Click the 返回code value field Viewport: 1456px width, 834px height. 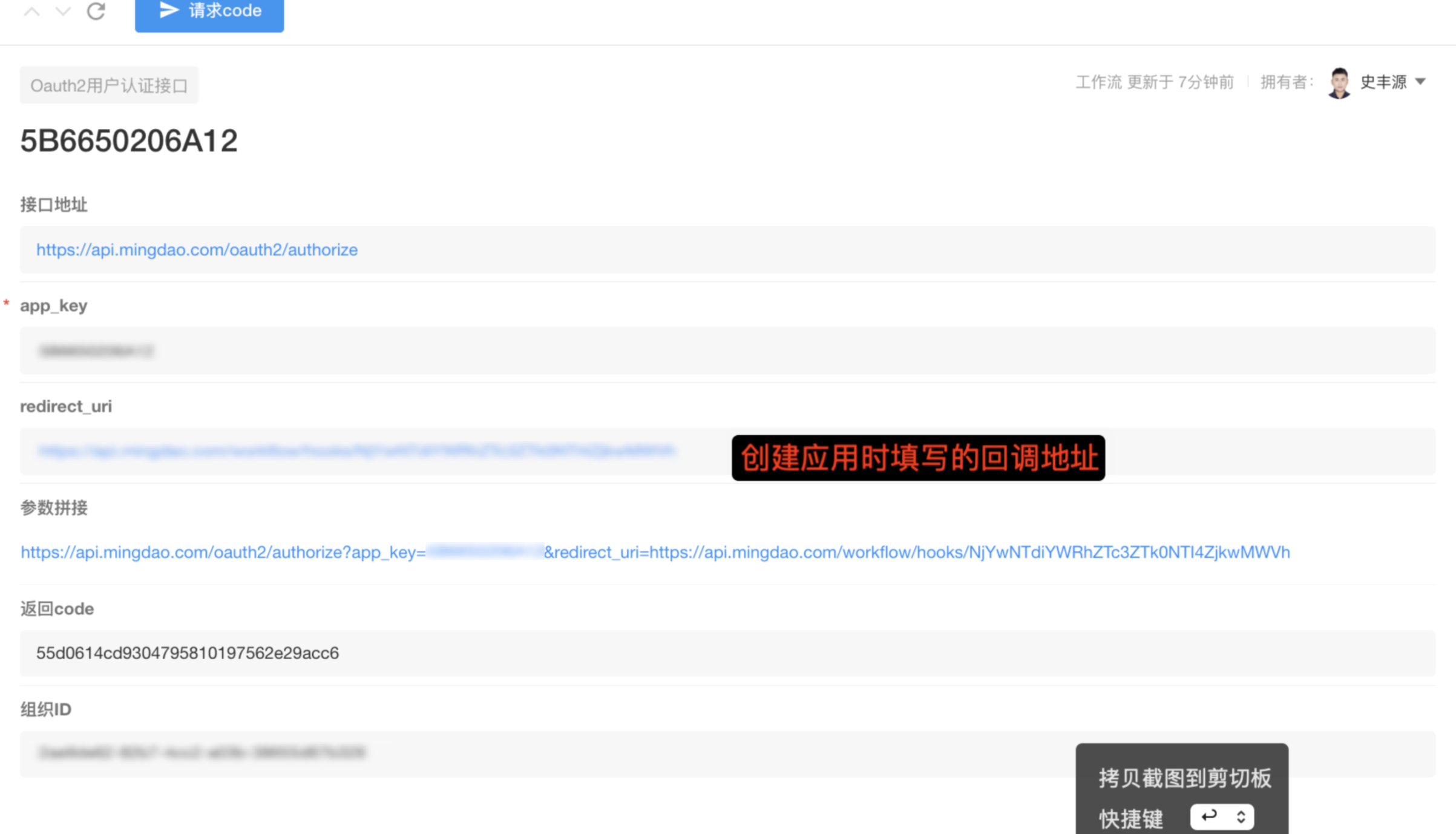tap(726, 653)
